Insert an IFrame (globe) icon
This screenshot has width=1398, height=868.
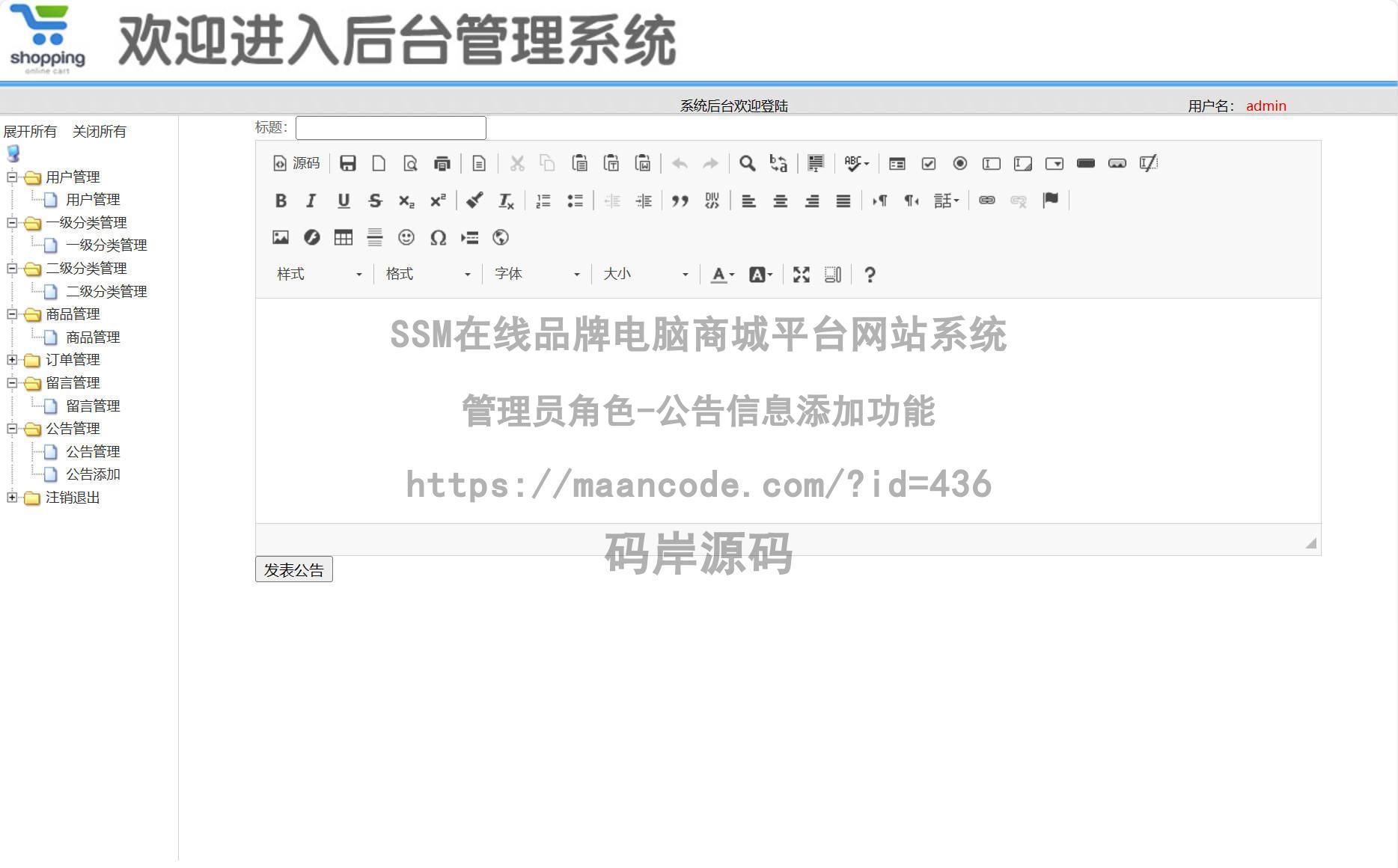pos(501,237)
